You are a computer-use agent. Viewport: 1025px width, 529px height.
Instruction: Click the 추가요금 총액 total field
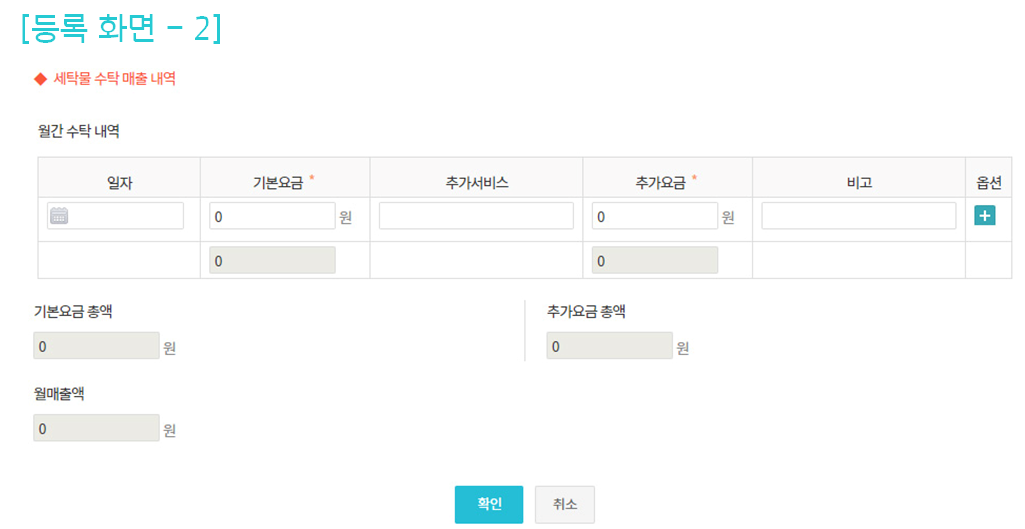tap(610, 346)
